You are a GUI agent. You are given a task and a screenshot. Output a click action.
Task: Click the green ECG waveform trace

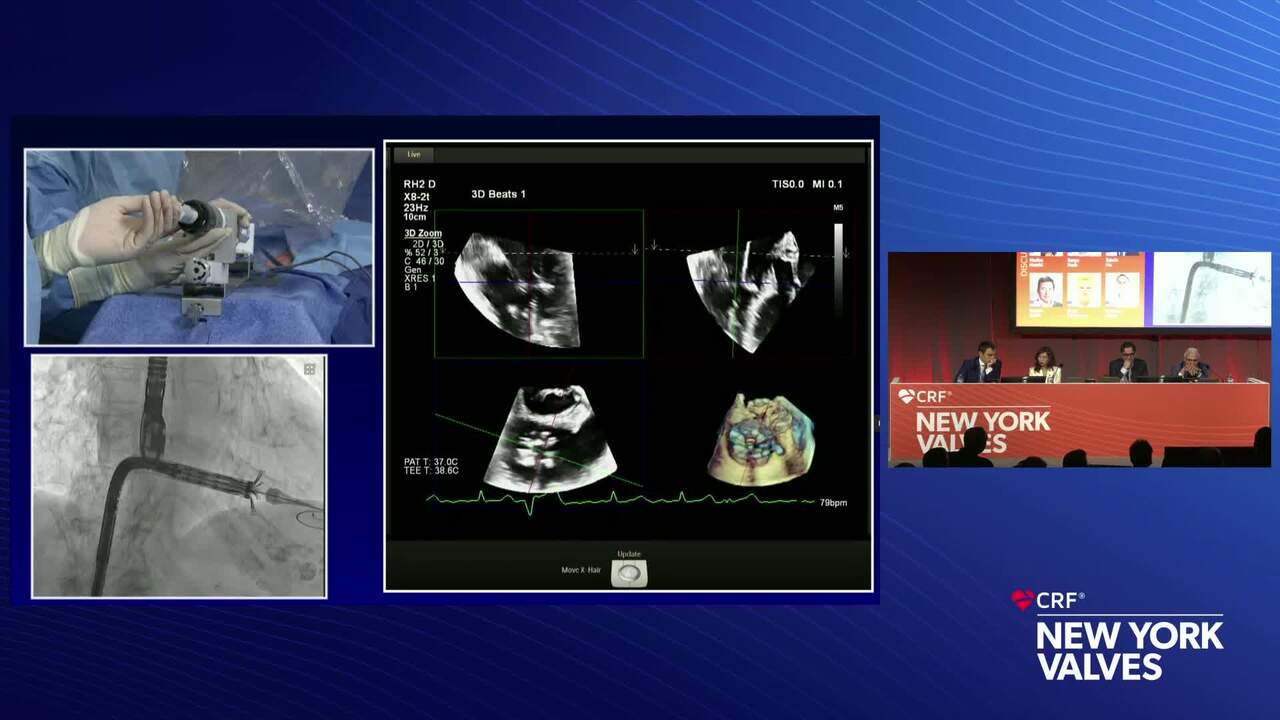pyautogui.click(x=620, y=499)
